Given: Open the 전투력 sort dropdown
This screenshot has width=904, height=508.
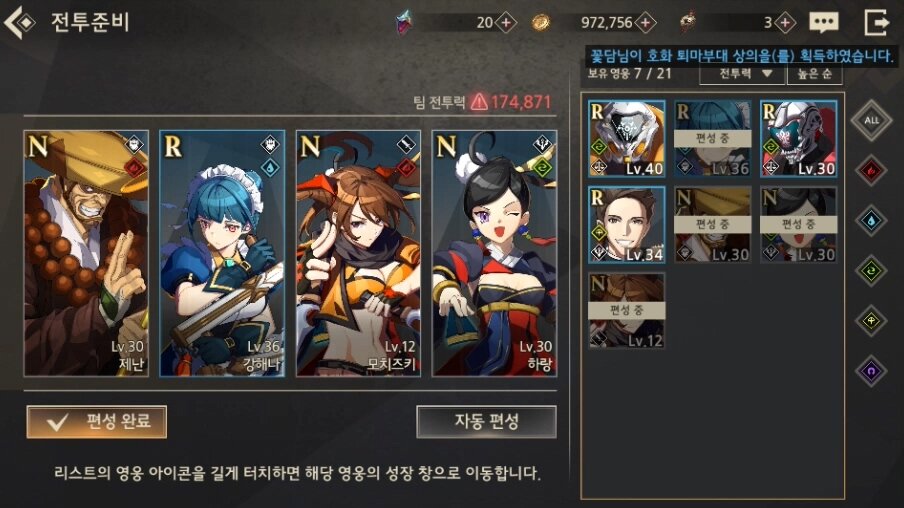Looking at the screenshot, I should (743, 74).
